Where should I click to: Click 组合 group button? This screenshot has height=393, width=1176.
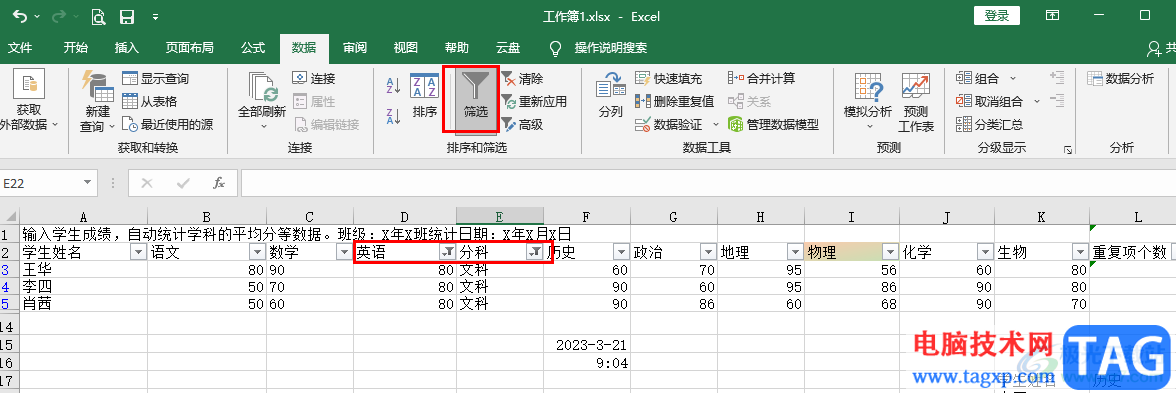pos(978,78)
